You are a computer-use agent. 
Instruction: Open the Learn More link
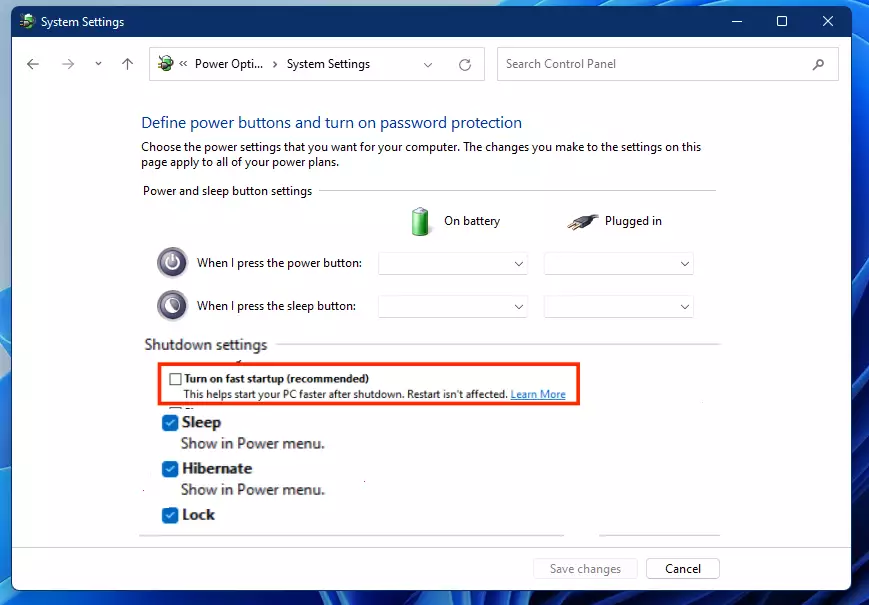(538, 394)
